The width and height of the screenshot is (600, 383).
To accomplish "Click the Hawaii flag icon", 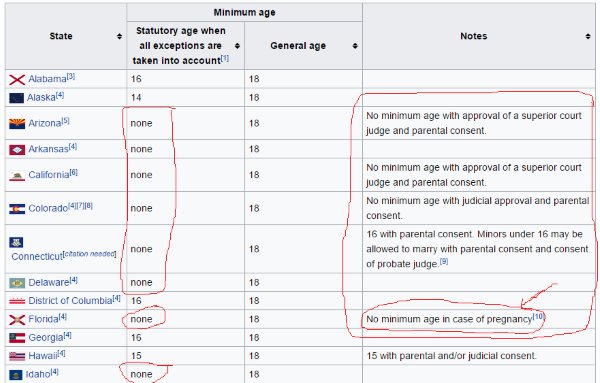I will [x=17, y=356].
